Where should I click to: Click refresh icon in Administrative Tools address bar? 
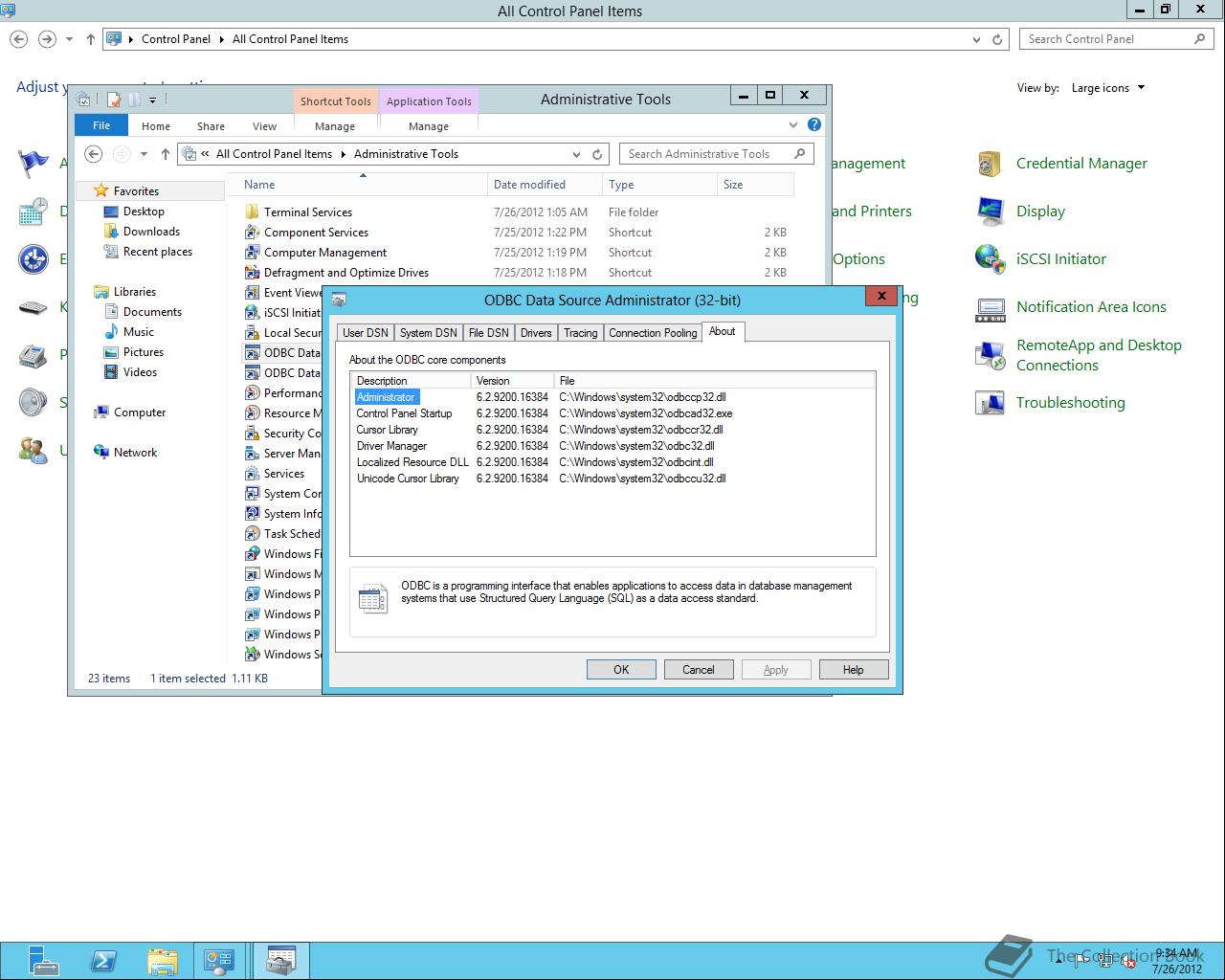click(x=597, y=154)
